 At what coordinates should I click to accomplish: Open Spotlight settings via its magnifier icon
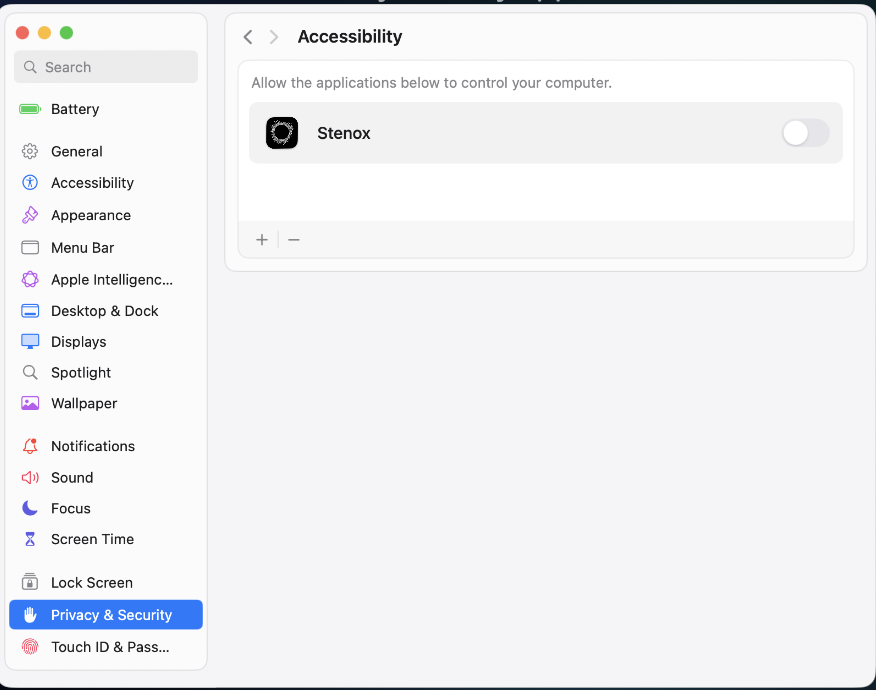point(30,372)
